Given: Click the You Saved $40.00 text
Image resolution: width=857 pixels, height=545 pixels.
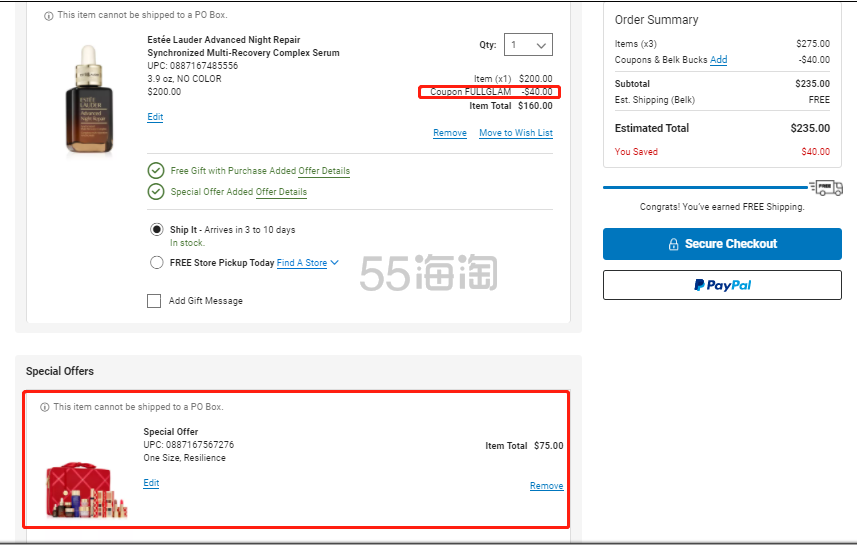Looking at the screenshot, I should (x=722, y=151).
